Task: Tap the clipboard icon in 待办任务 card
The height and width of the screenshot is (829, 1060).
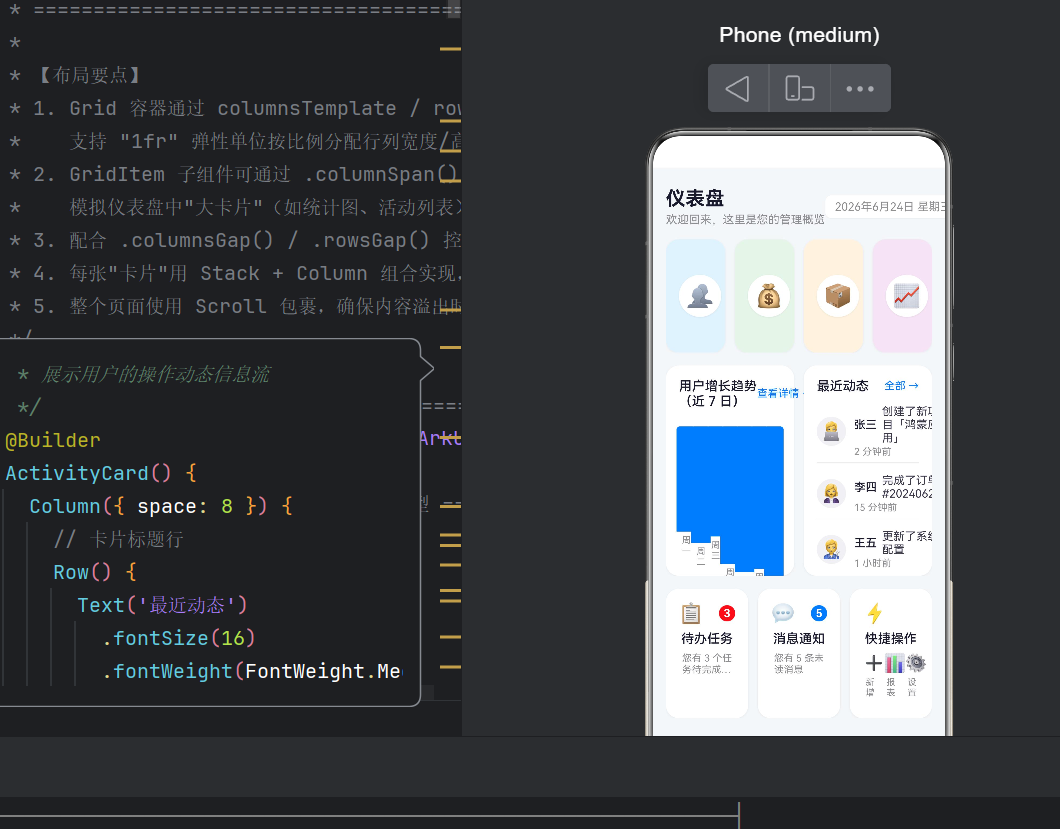Action: pos(691,613)
